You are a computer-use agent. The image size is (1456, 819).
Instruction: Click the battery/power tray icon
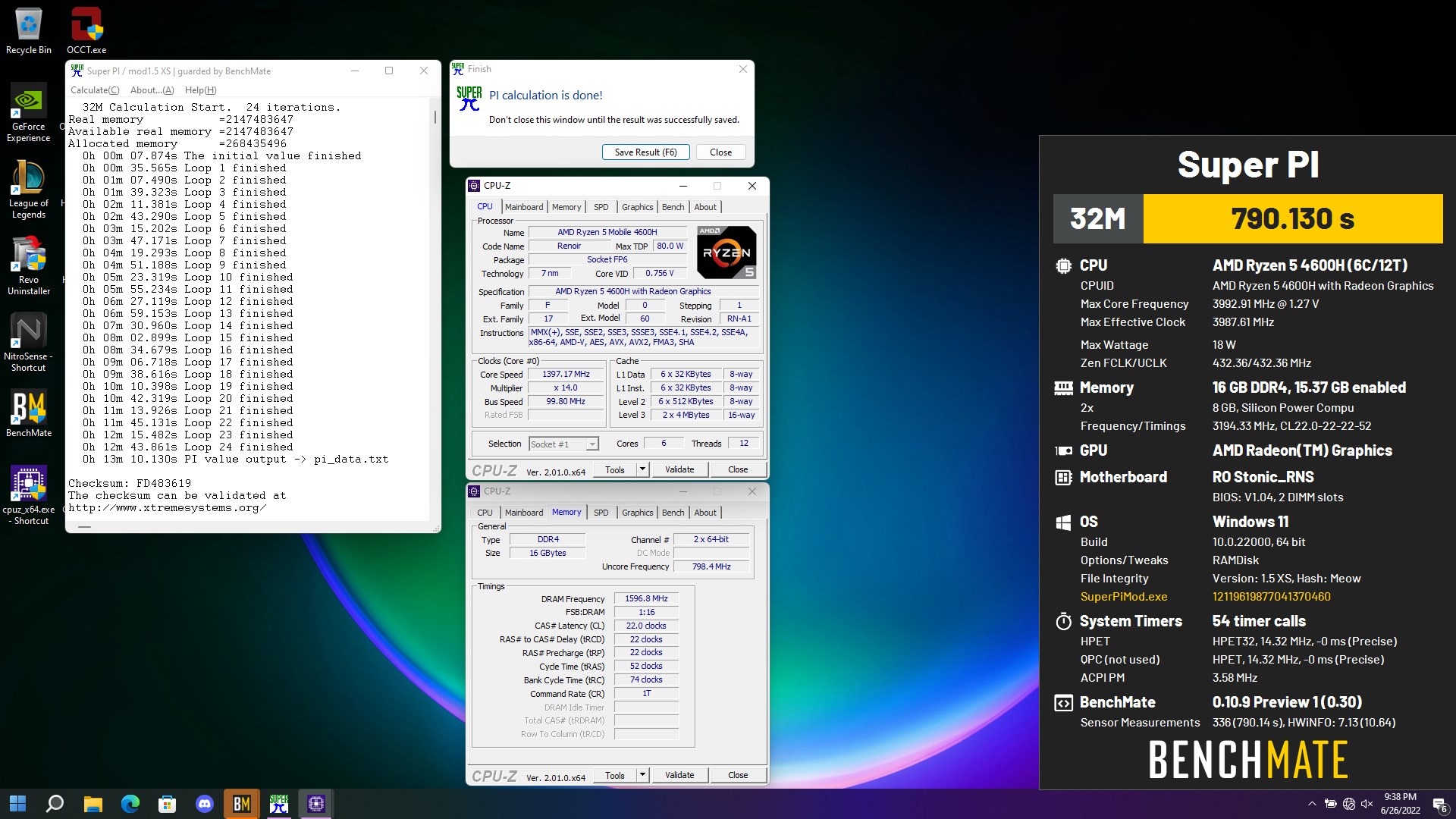coord(1331,804)
